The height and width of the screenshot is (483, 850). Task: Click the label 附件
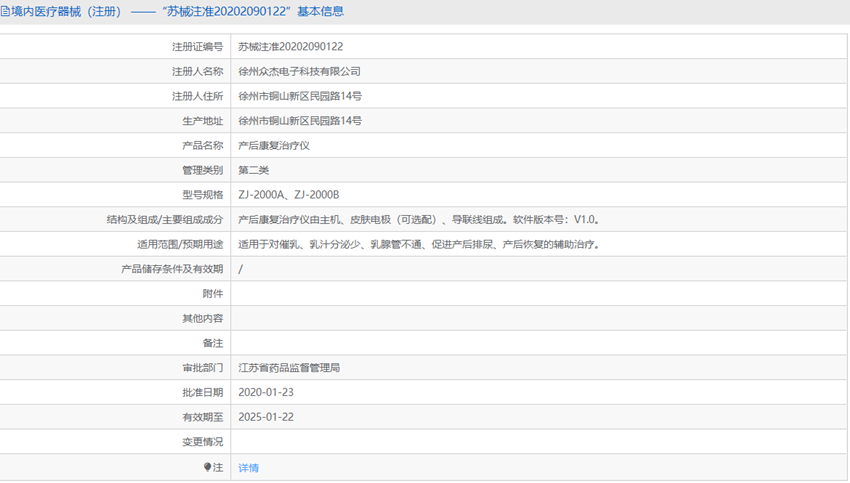pyautogui.click(x=212, y=294)
